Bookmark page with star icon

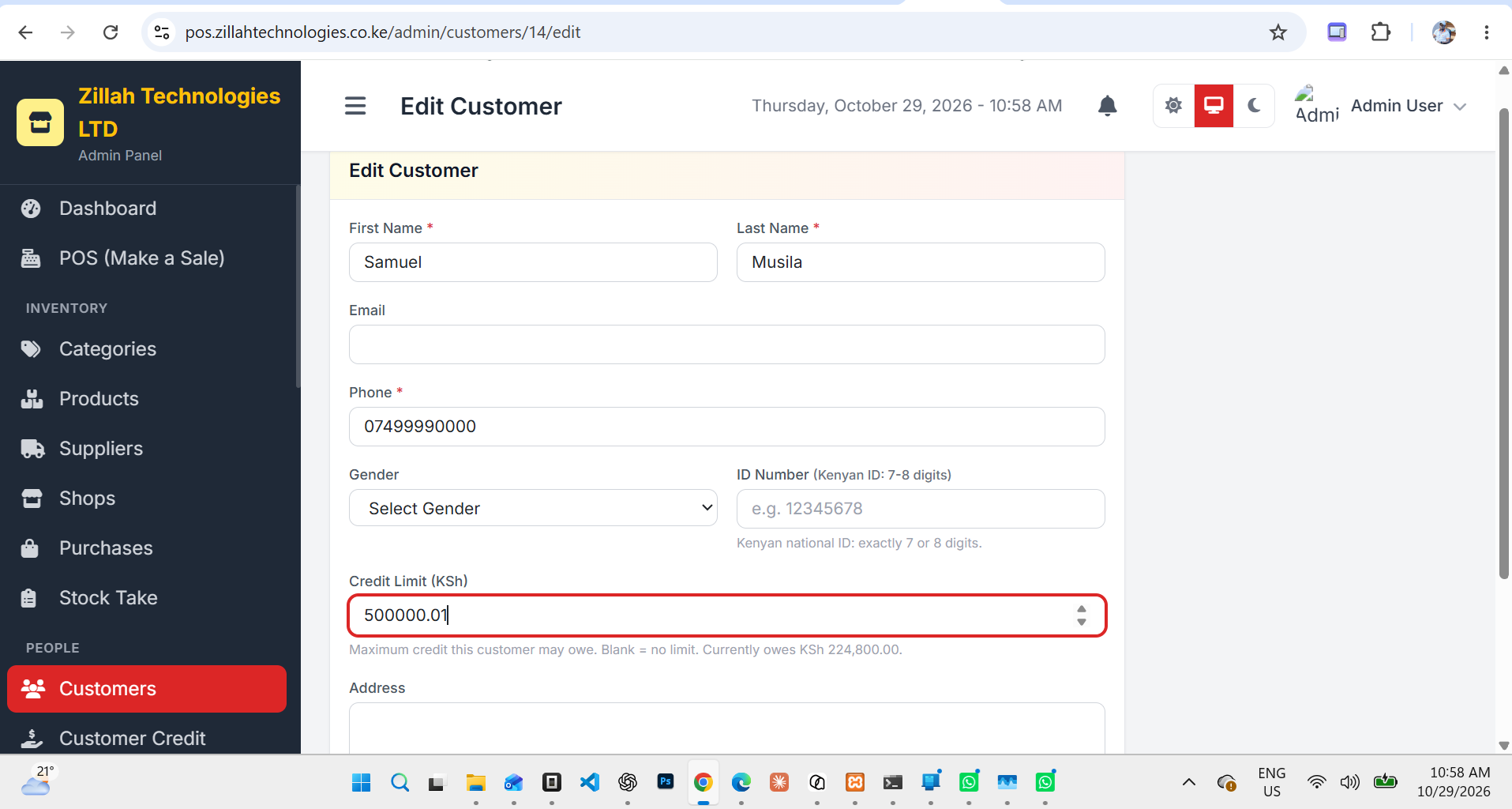tap(1278, 32)
